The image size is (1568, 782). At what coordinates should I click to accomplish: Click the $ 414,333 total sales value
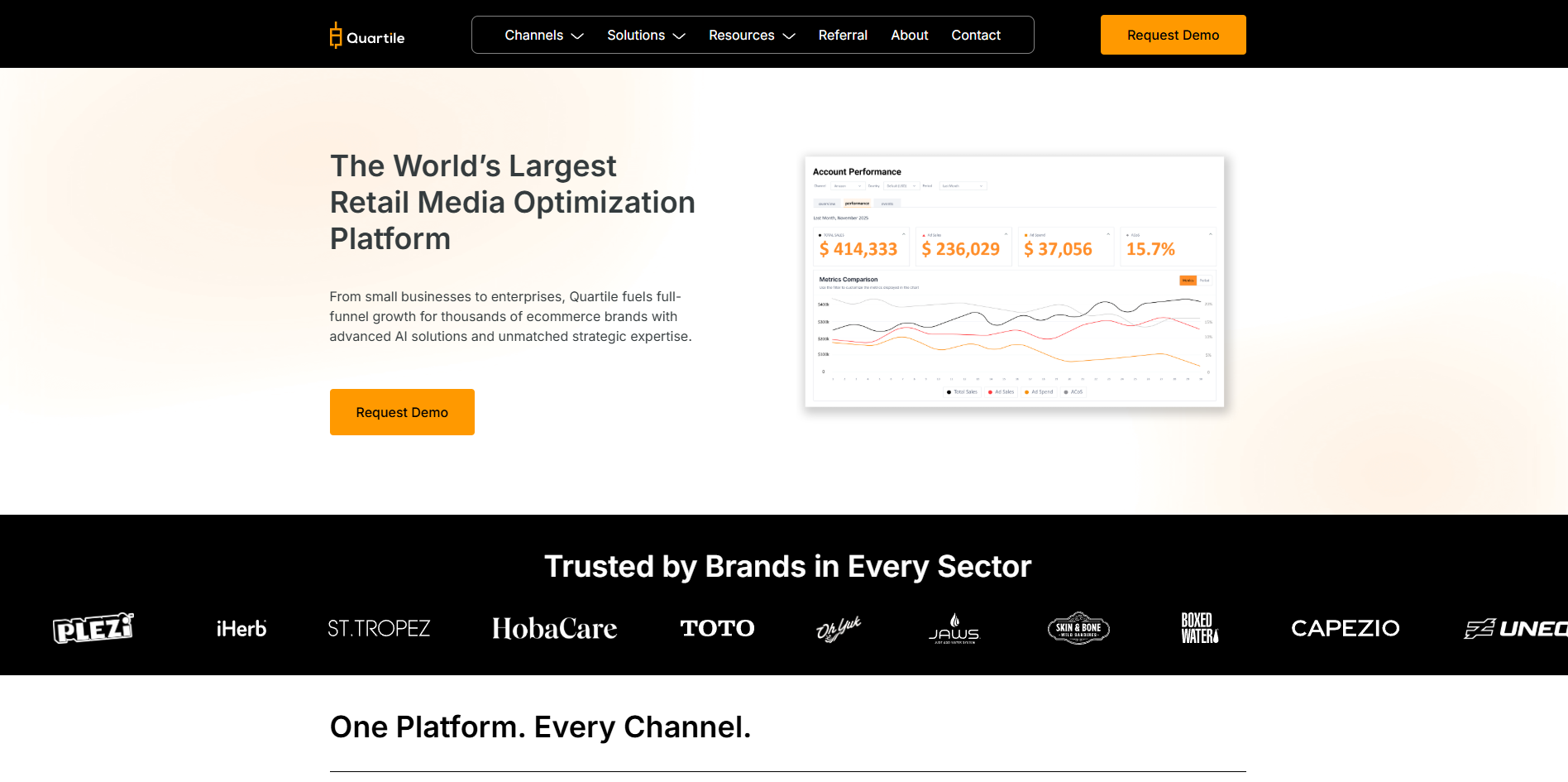858,249
